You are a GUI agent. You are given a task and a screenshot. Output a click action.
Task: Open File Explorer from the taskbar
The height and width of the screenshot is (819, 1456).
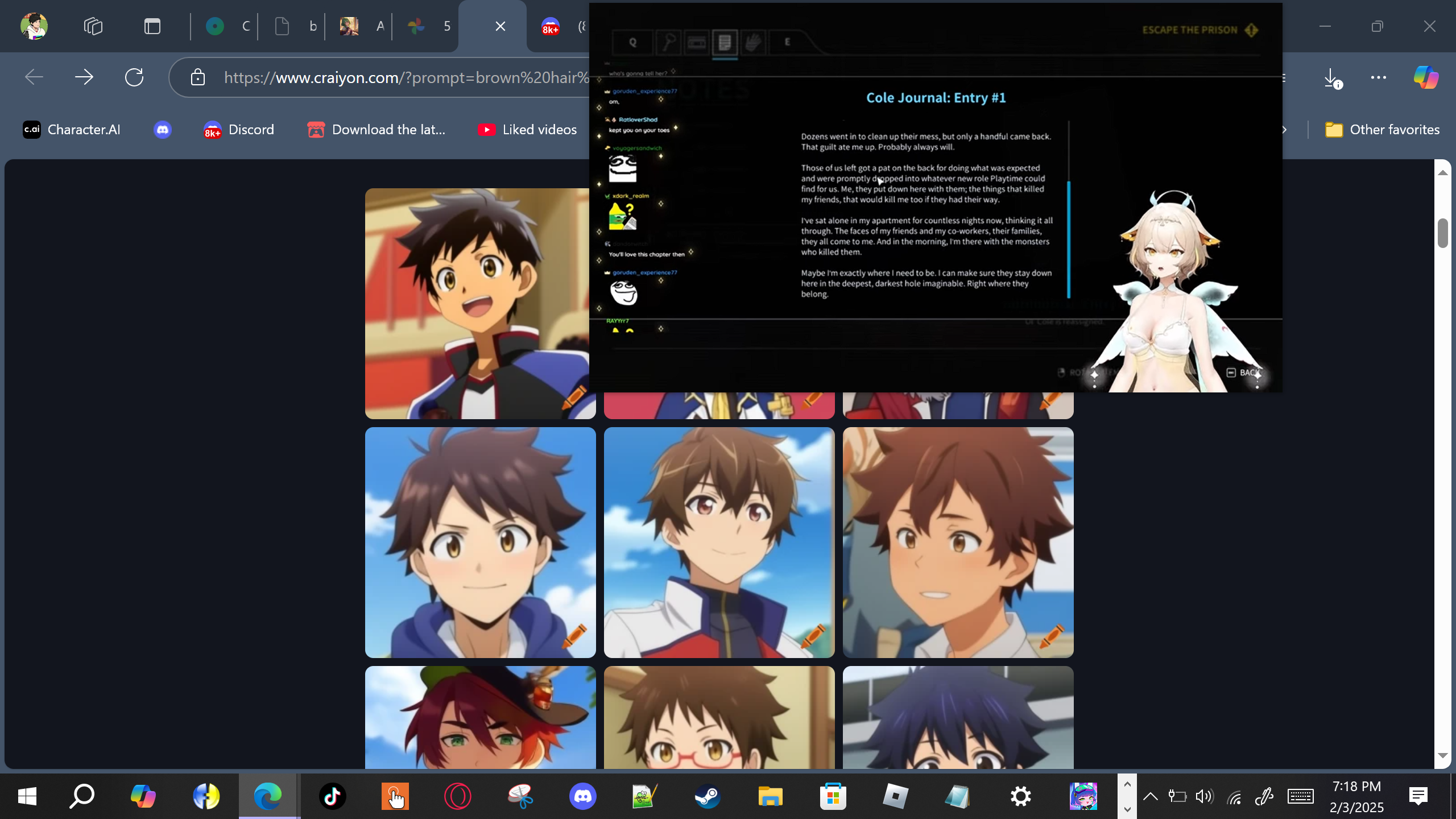pos(771,796)
